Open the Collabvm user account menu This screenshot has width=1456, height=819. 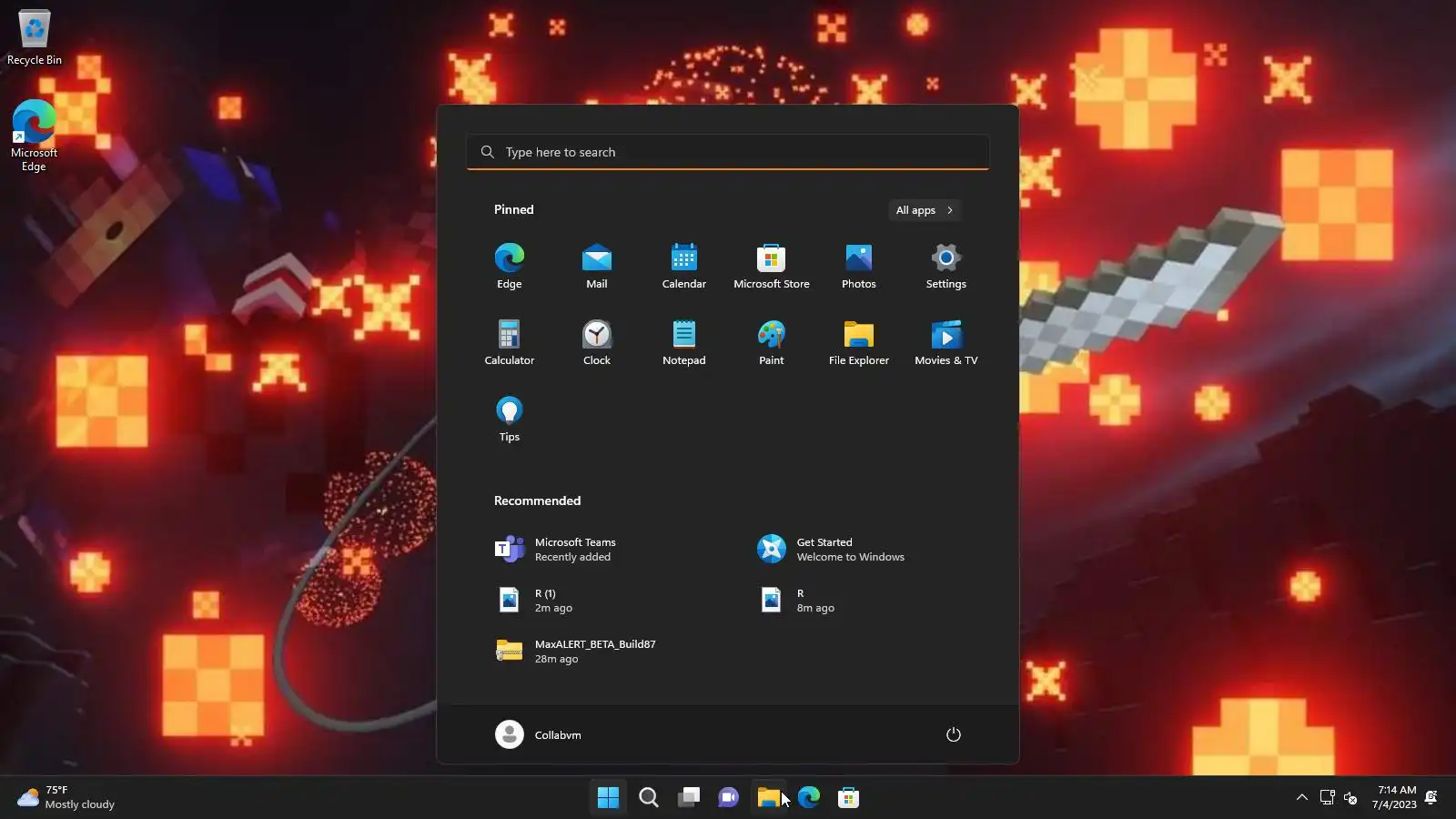[x=539, y=734]
